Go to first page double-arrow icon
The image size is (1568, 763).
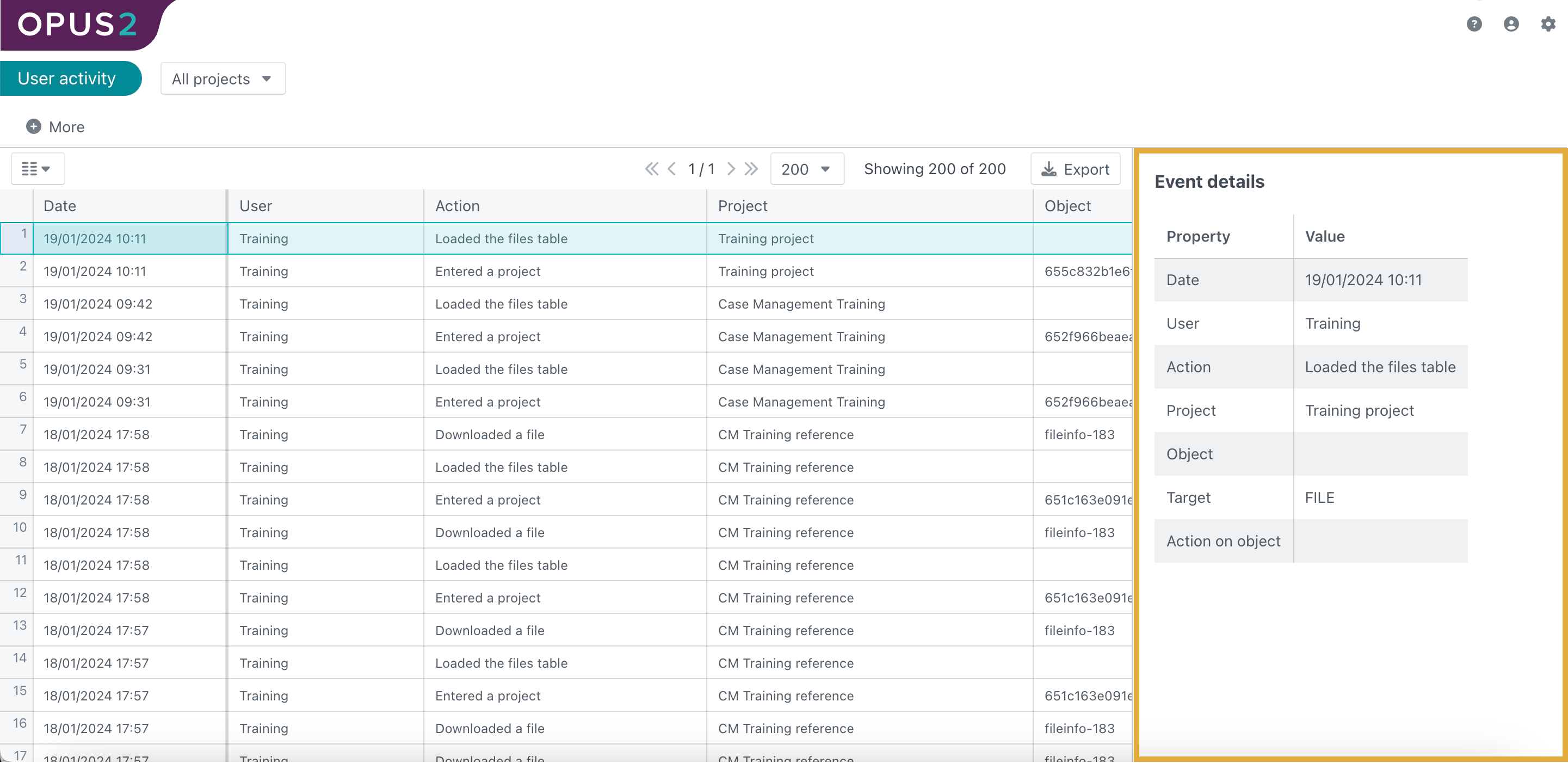click(651, 169)
